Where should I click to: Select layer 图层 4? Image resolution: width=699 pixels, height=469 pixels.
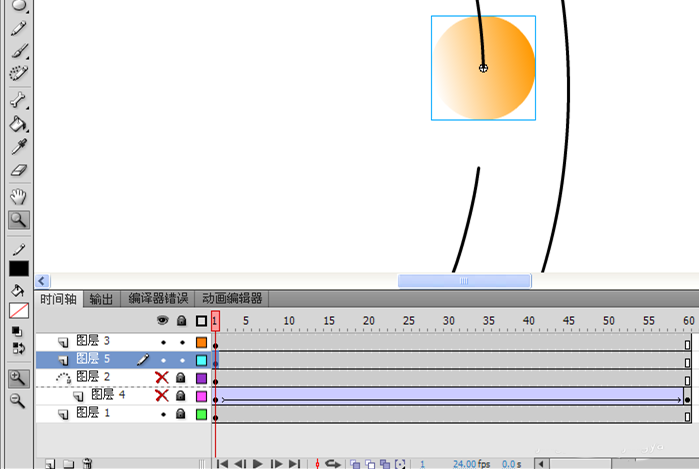point(108,395)
